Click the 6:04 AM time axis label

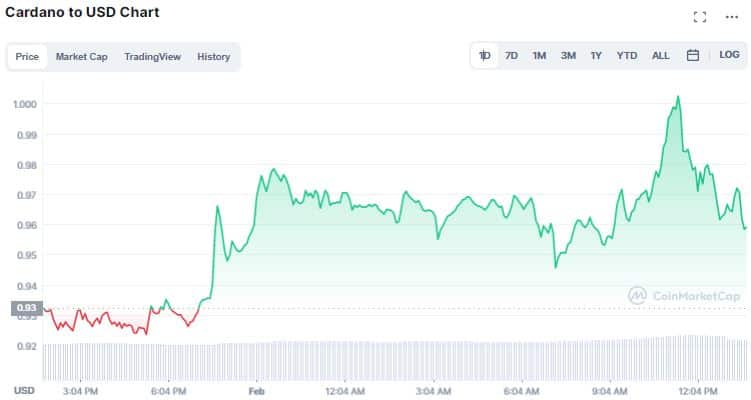[x=522, y=391]
